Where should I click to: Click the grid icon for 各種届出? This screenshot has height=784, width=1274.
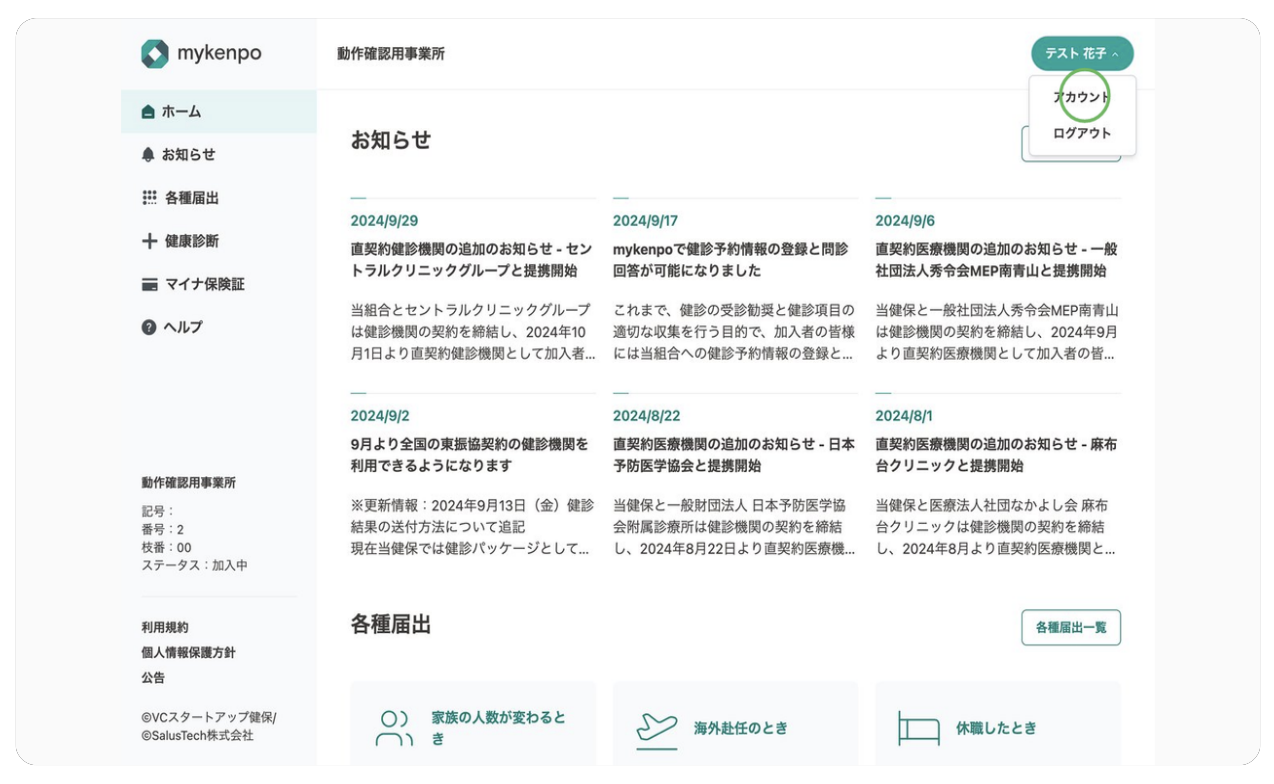coord(149,198)
